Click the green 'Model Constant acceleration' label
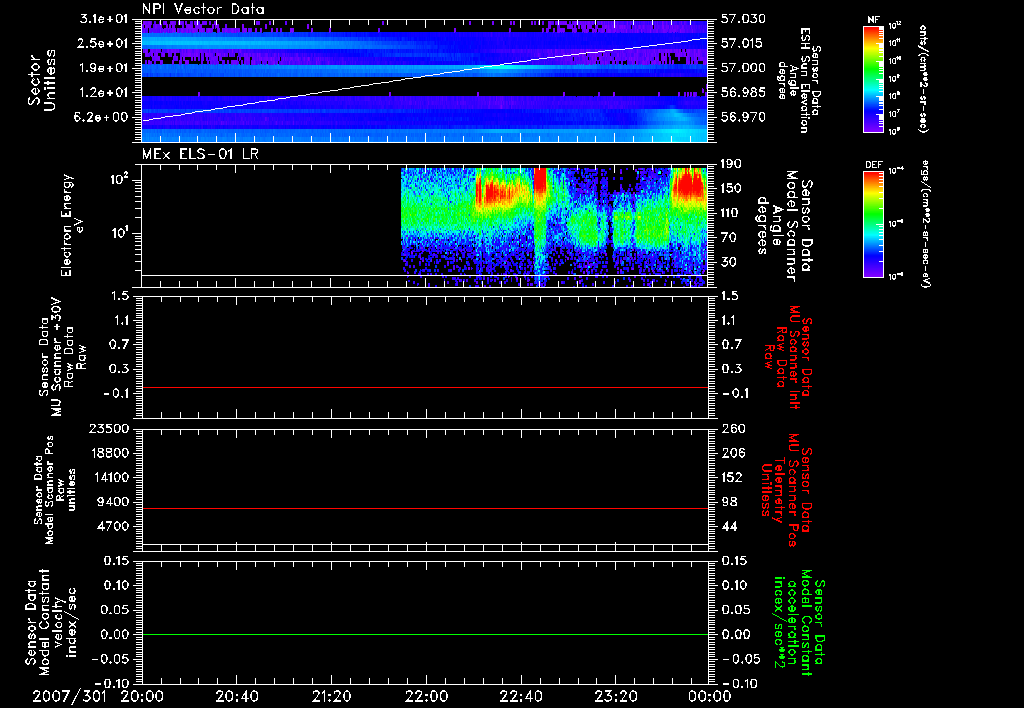This screenshot has width=1024, height=708. [799, 622]
